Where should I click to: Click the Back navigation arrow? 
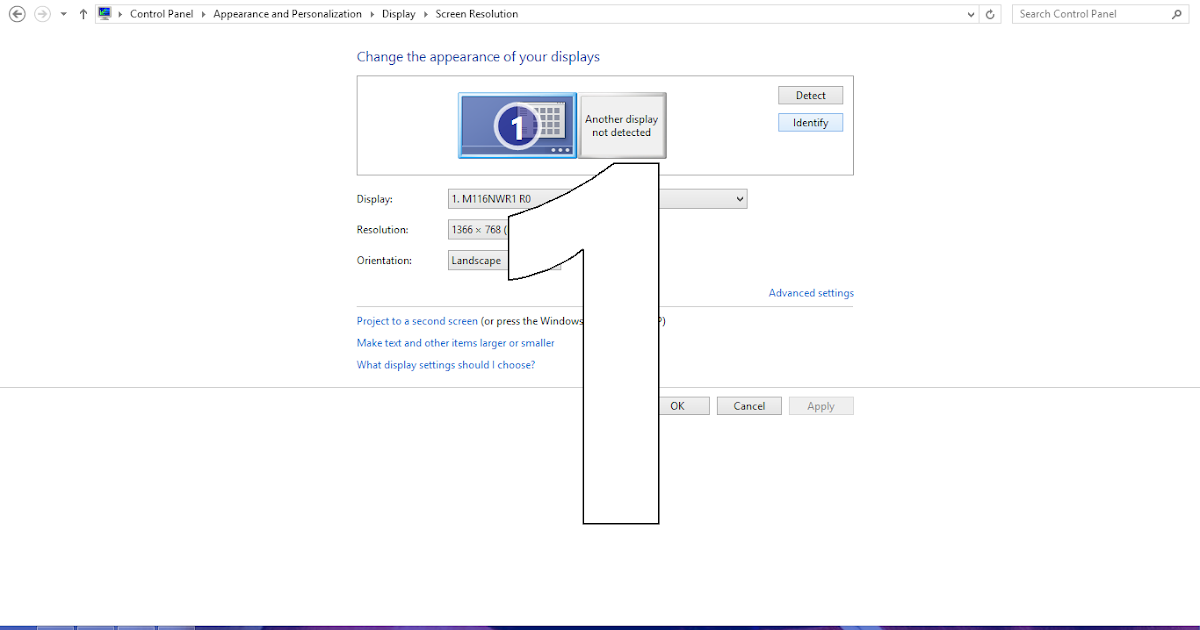tap(17, 13)
